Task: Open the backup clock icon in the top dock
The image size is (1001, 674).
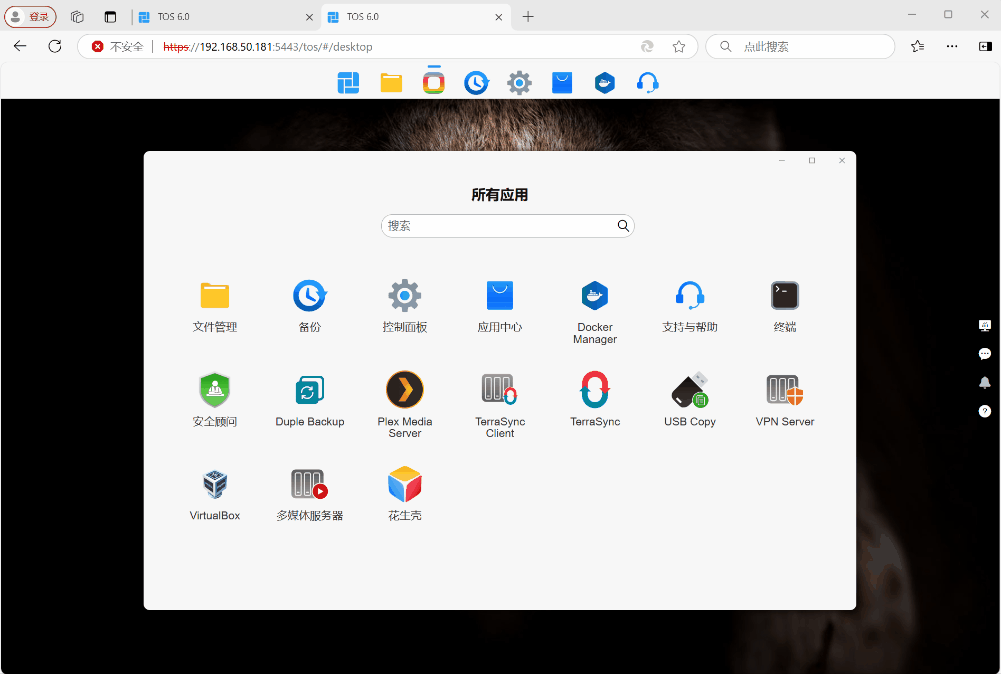Action: coord(476,83)
